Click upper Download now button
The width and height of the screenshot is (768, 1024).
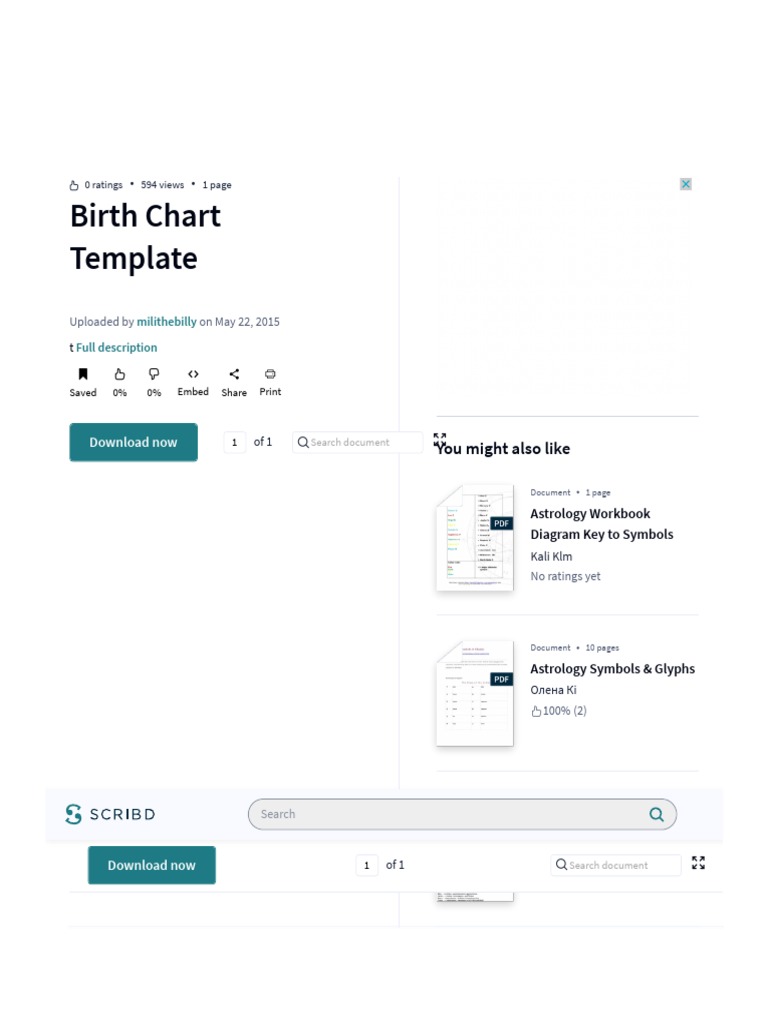pyautogui.click(x=133, y=442)
